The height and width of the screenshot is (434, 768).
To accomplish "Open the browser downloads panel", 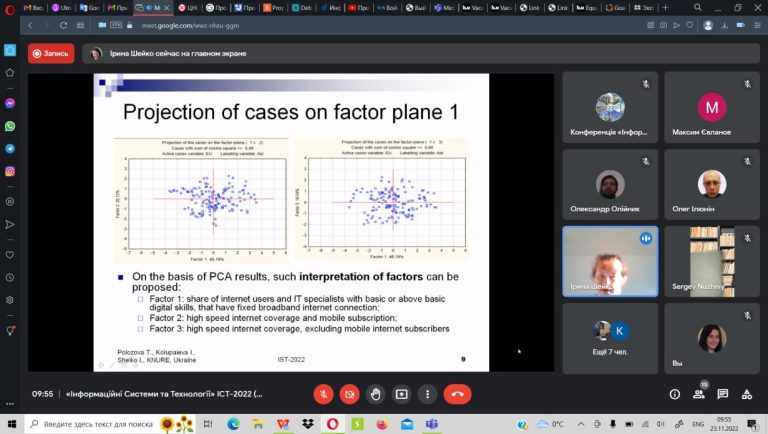I will (724, 25).
